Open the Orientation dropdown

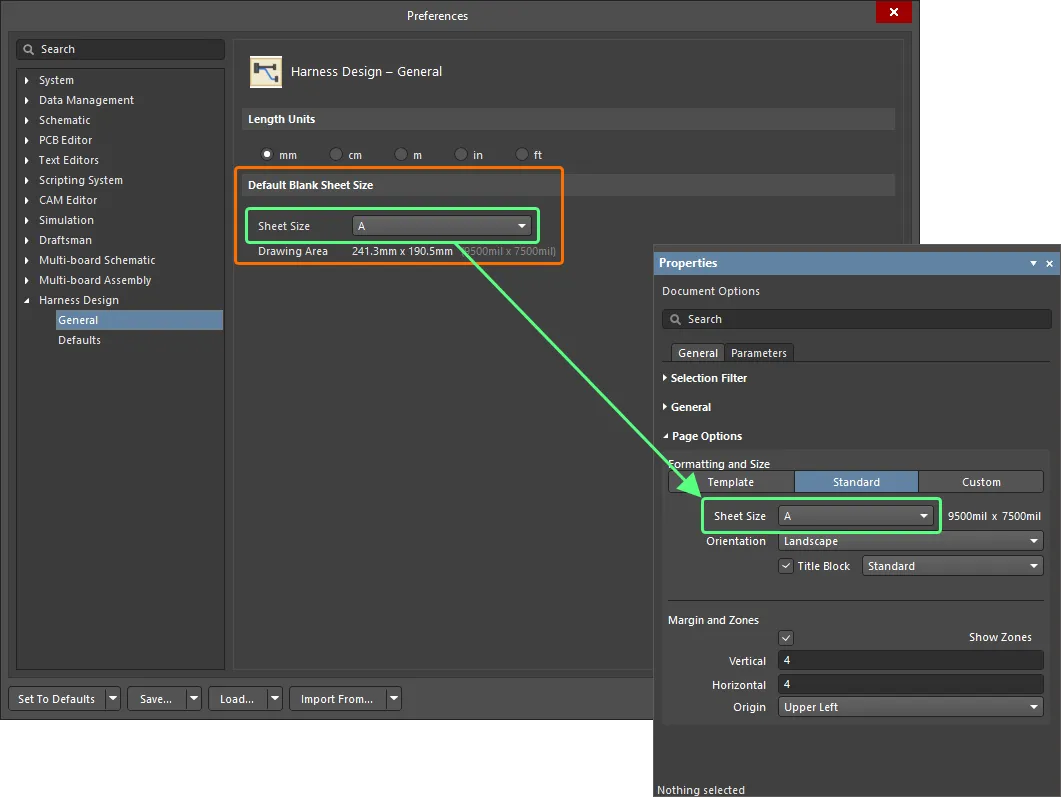click(x=910, y=541)
